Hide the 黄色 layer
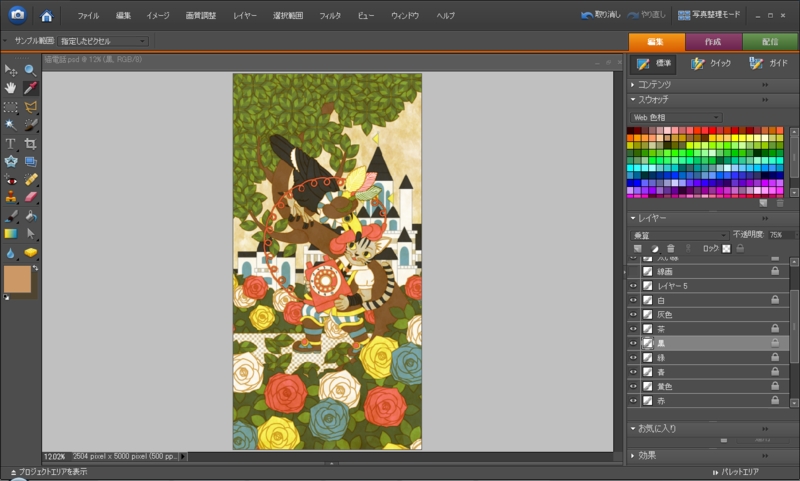800x481 pixels. click(633, 386)
